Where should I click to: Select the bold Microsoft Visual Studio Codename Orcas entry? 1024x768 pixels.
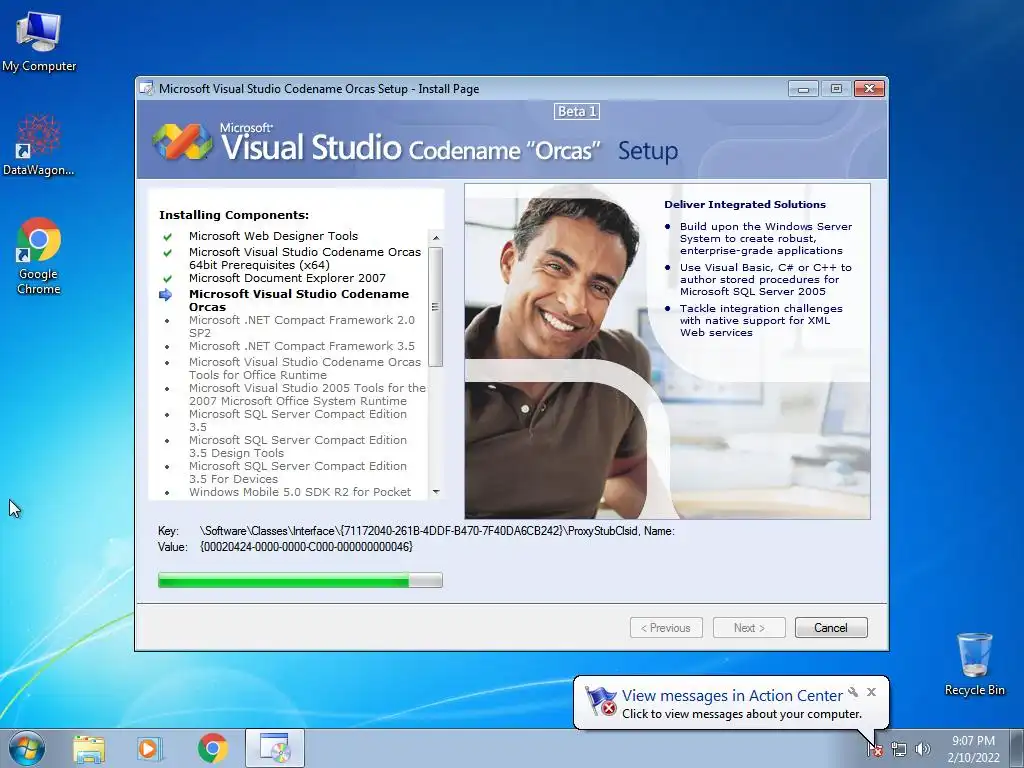[299, 300]
